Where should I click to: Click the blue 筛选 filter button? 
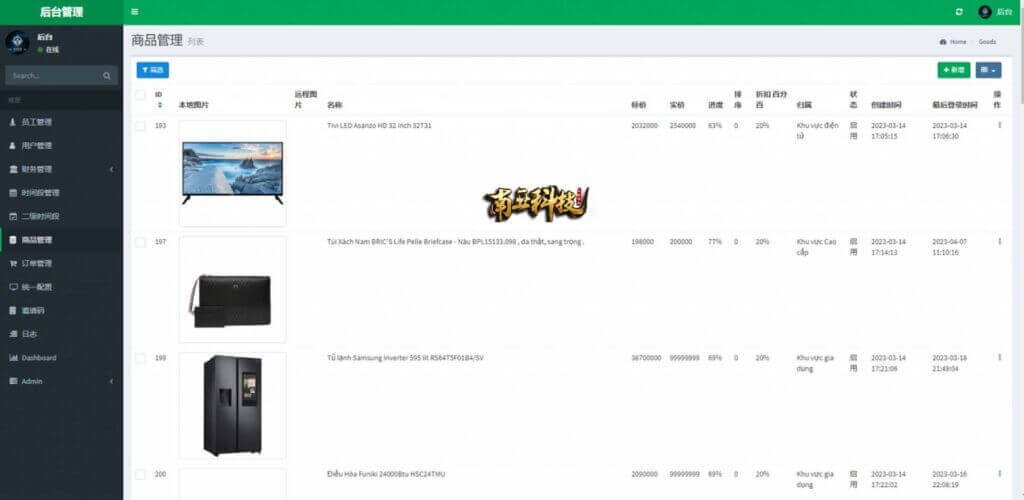coord(153,70)
